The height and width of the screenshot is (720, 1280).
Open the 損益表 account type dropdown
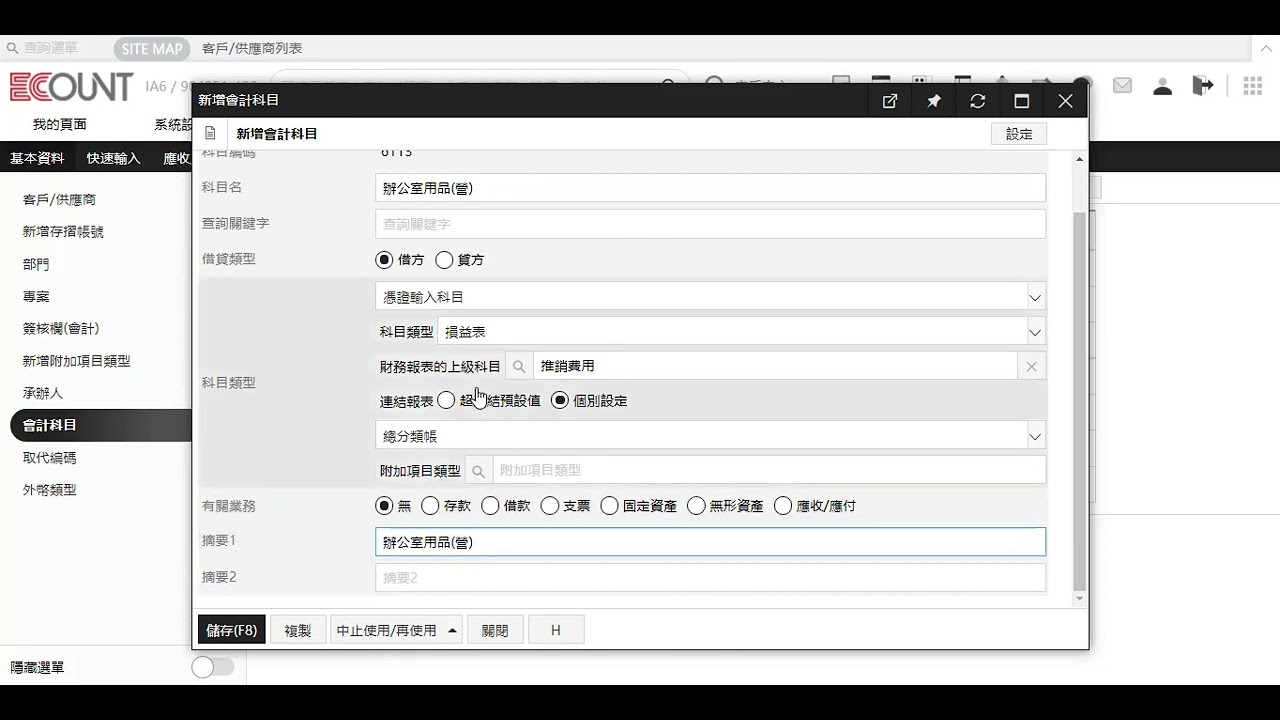741,332
